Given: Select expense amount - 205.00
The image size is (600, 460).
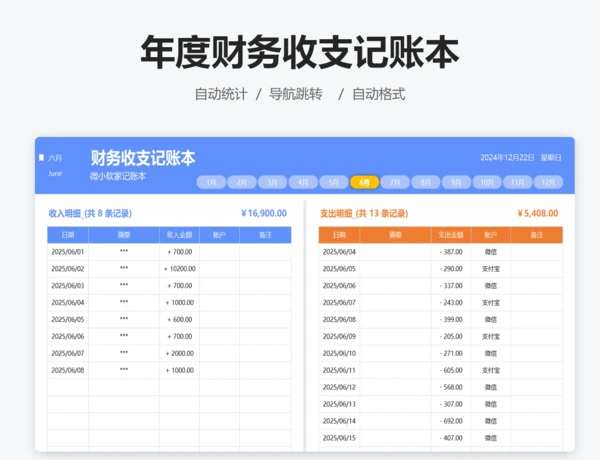Looking at the screenshot, I should click(451, 336).
